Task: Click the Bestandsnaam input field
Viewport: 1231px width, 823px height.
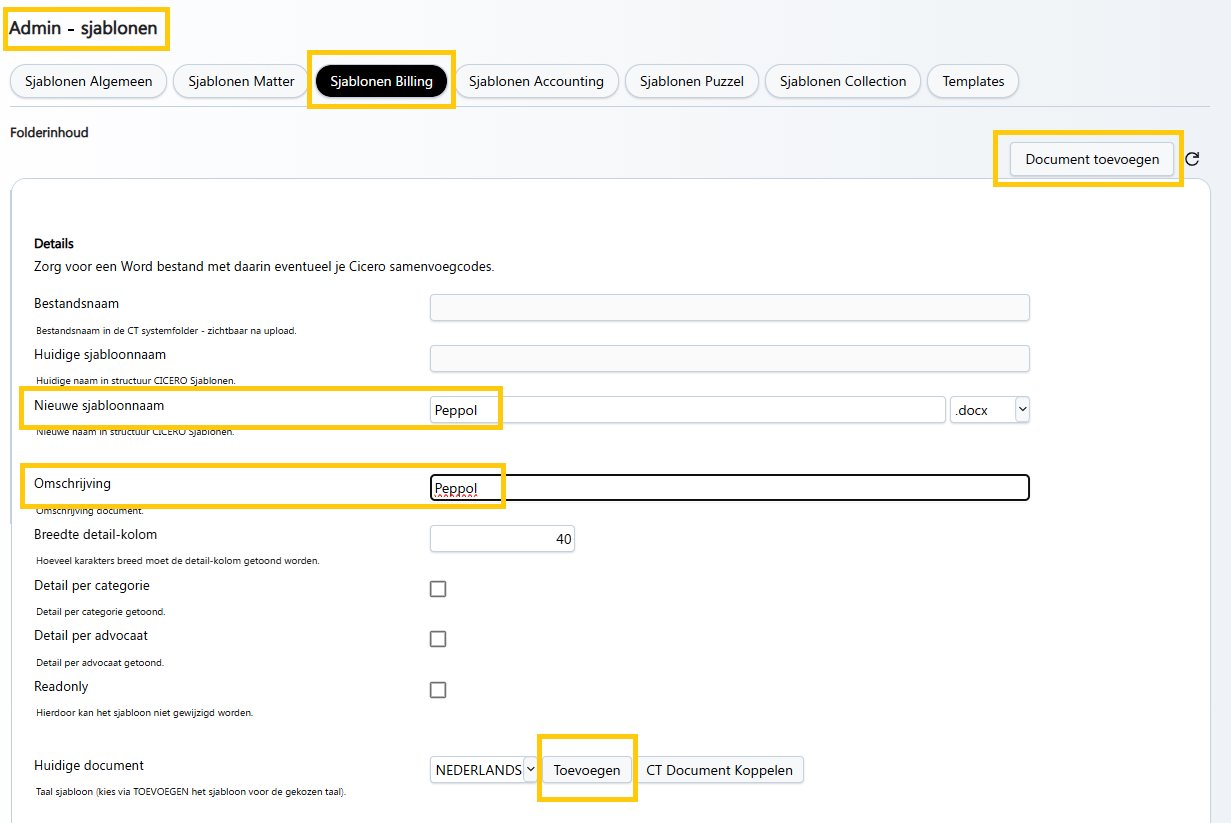Action: pos(729,308)
